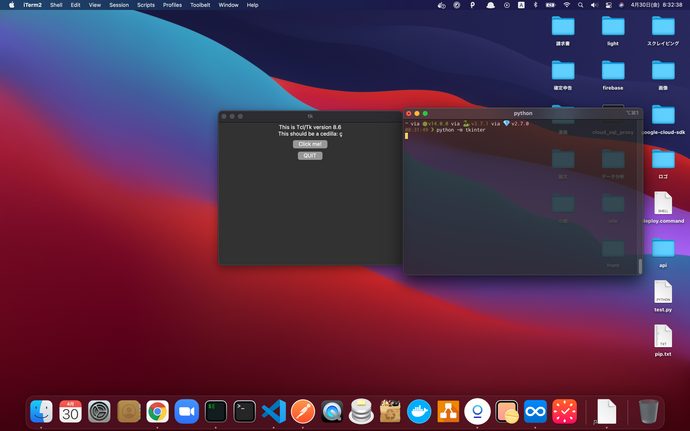The image size is (690, 431).
Task: Open QuickTime Player from the Dock
Action: click(x=332, y=411)
